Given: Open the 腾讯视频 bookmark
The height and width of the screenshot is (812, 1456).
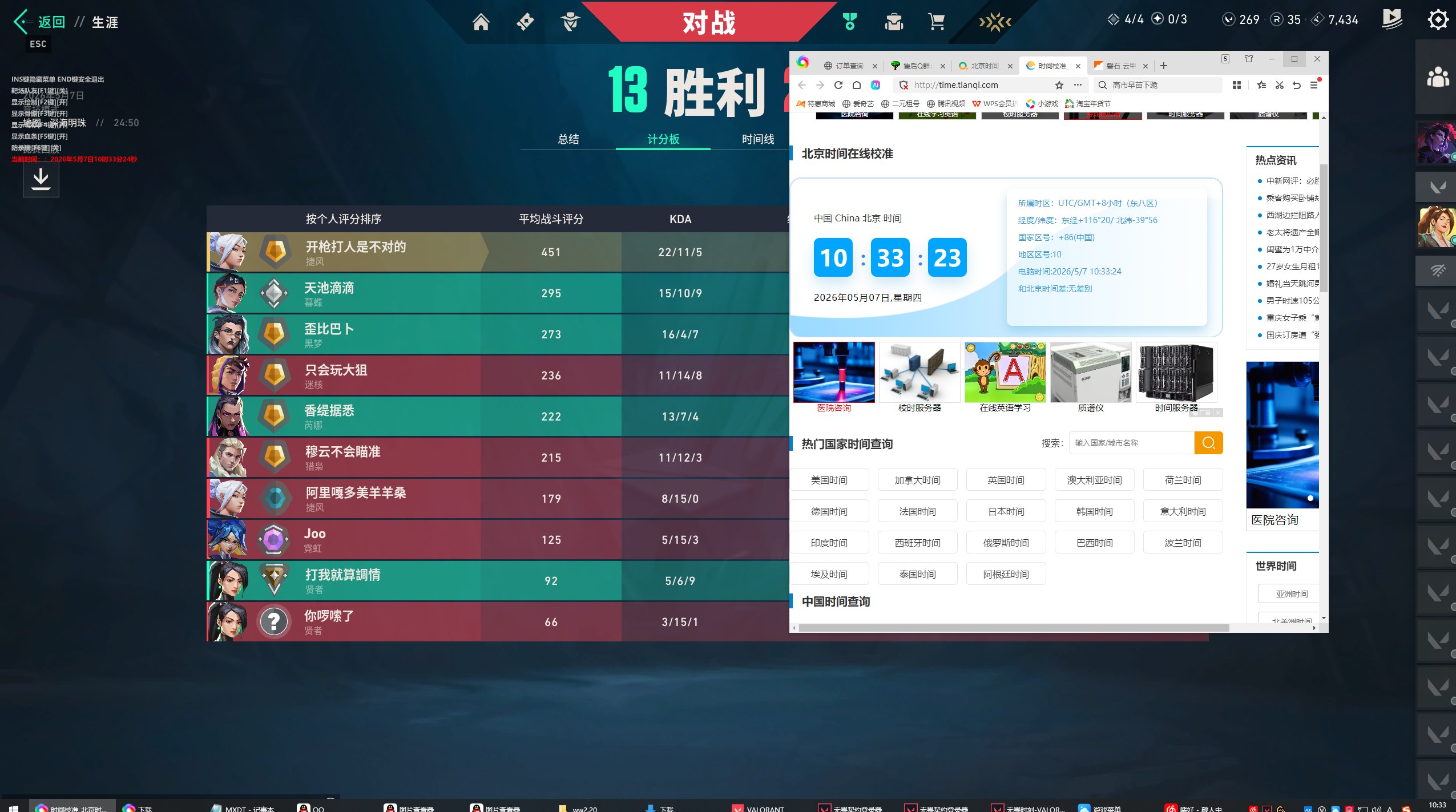Looking at the screenshot, I should click(x=946, y=103).
